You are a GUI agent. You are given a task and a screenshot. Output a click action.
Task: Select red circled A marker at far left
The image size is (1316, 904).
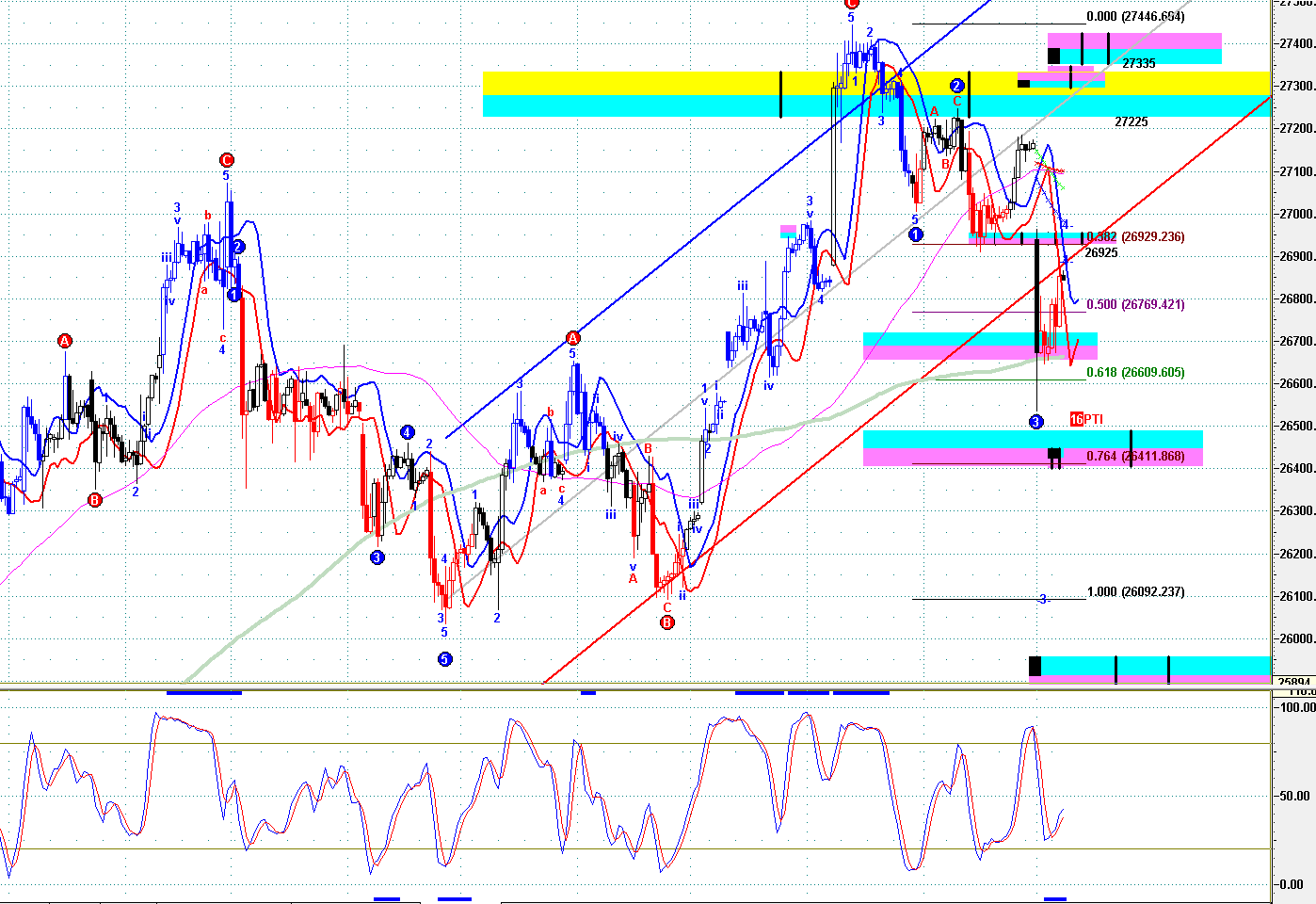[64, 341]
